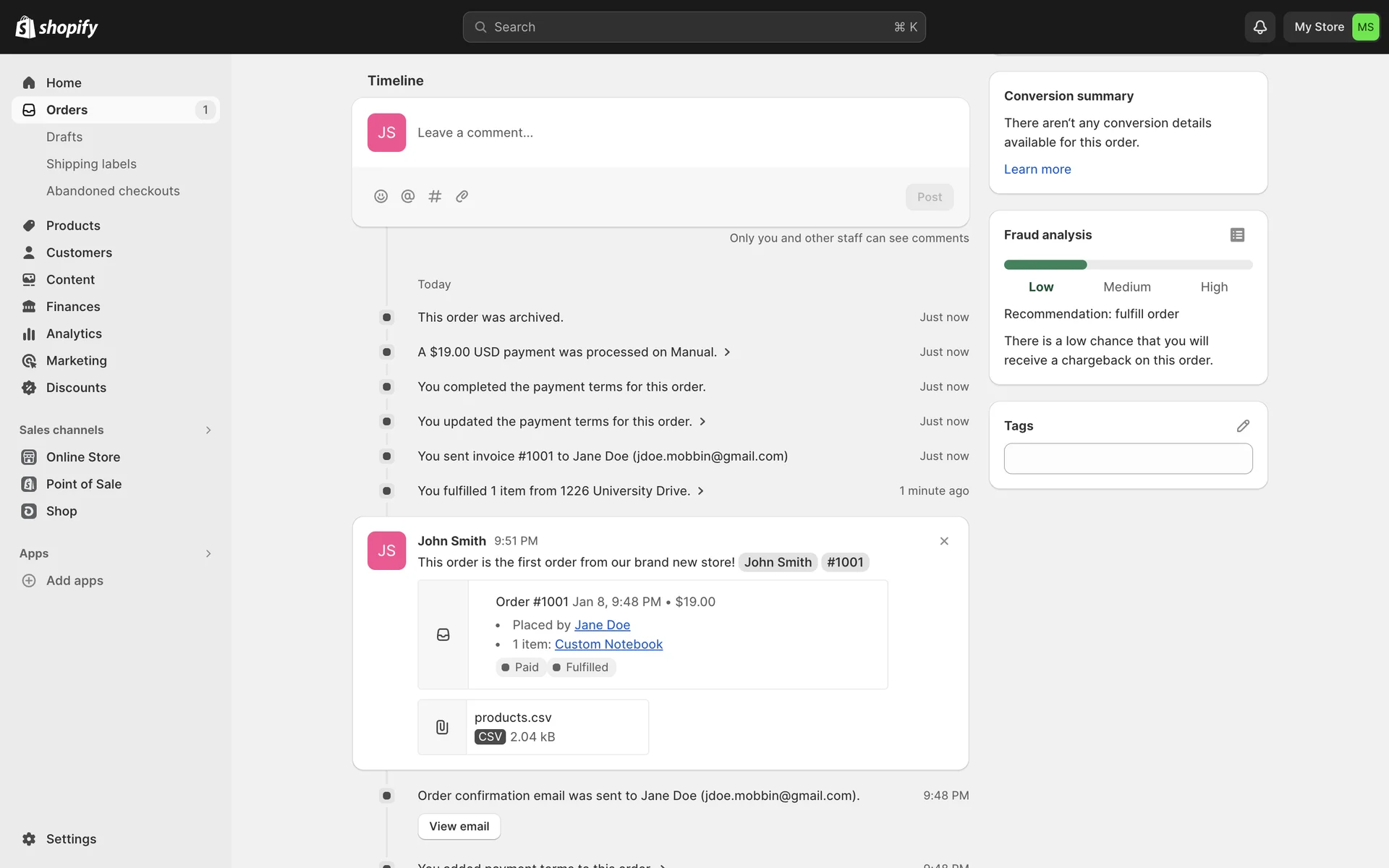Click the Tags input field

tap(1128, 459)
